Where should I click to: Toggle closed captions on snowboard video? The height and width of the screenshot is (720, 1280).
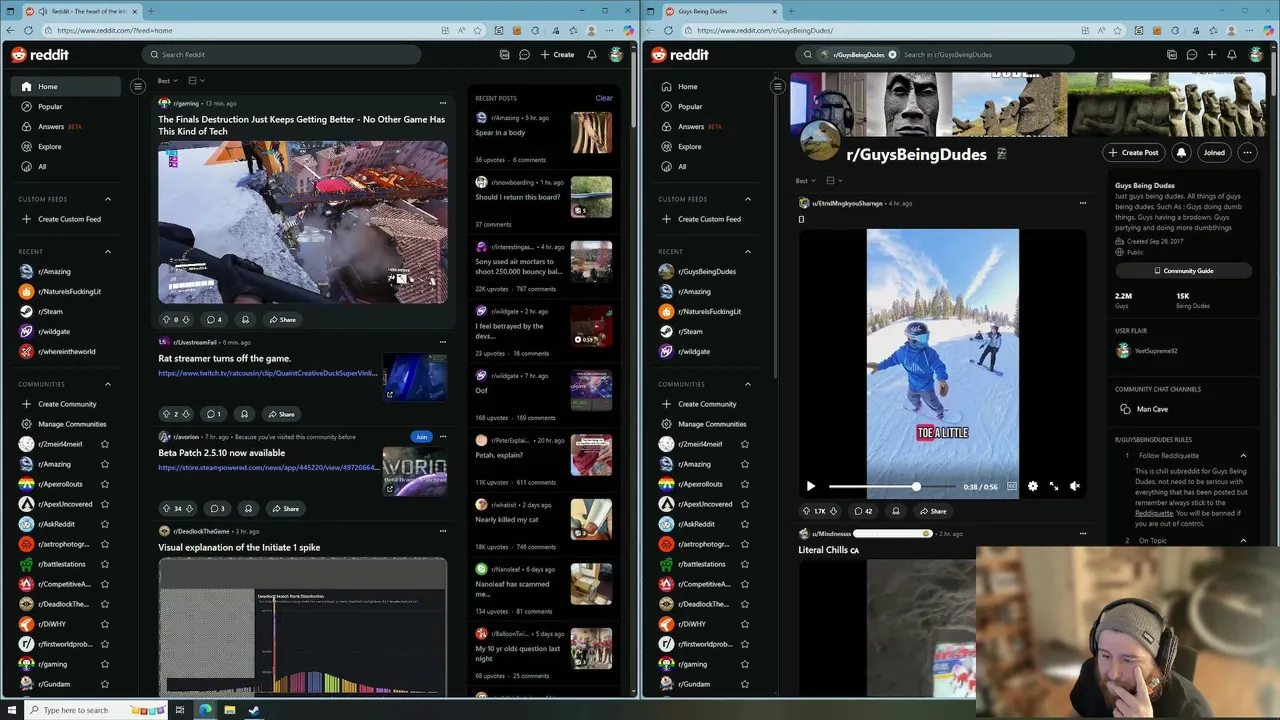[1012, 486]
